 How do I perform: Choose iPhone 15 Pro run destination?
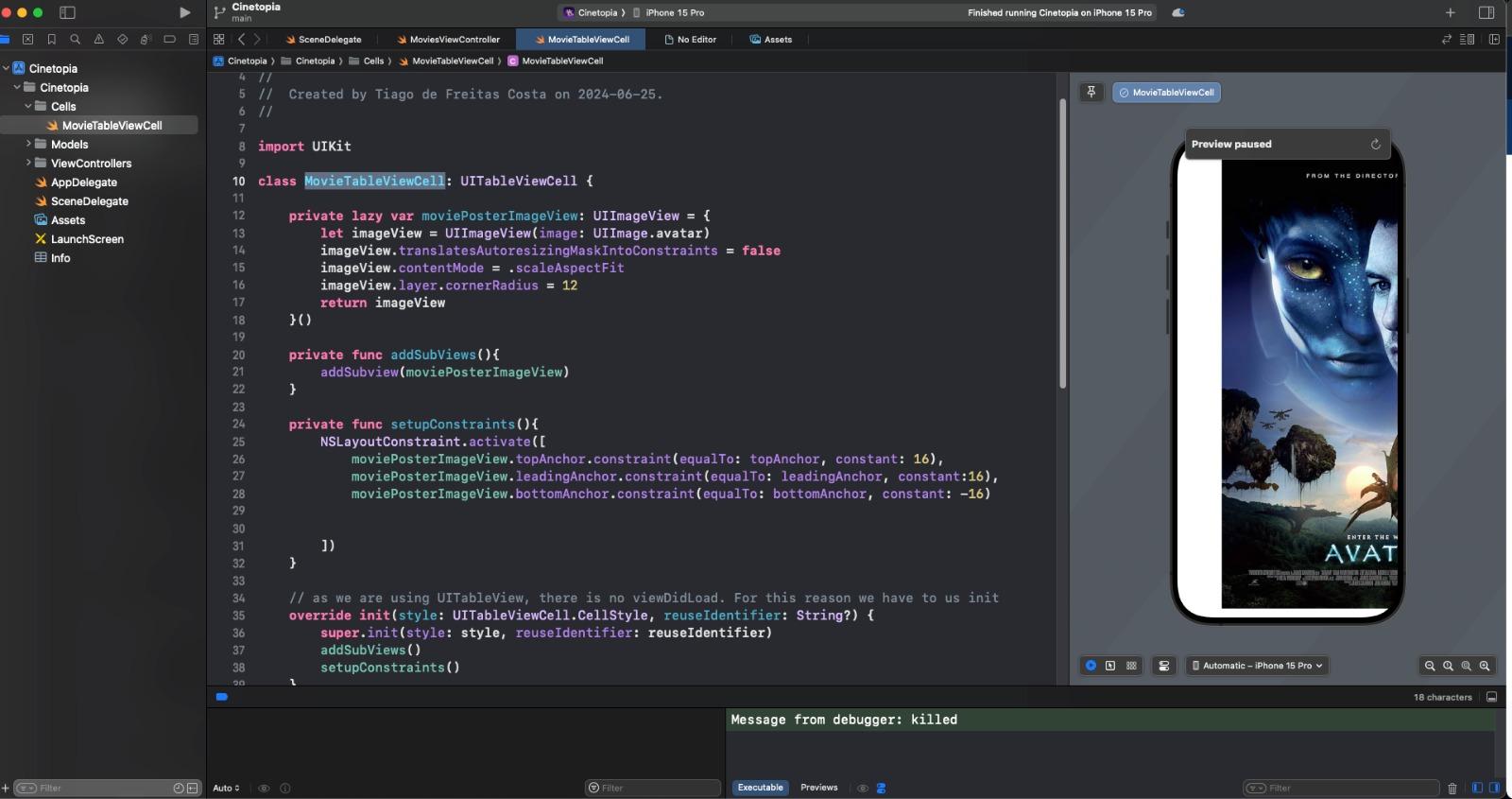[668, 12]
